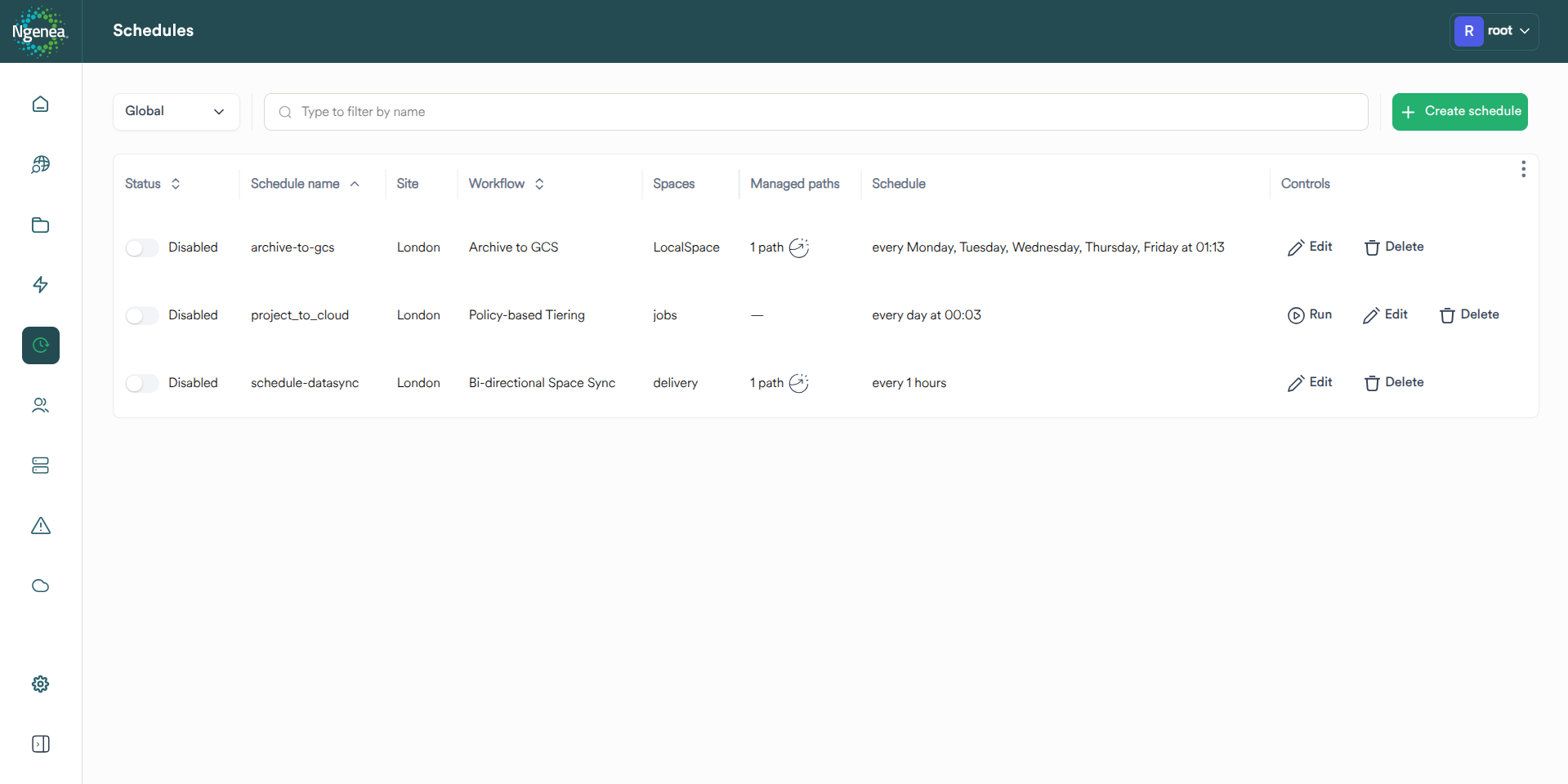Select the global search/discovery sidebar icon
Screen dimensions: 1568x784
pyautogui.click(x=40, y=164)
